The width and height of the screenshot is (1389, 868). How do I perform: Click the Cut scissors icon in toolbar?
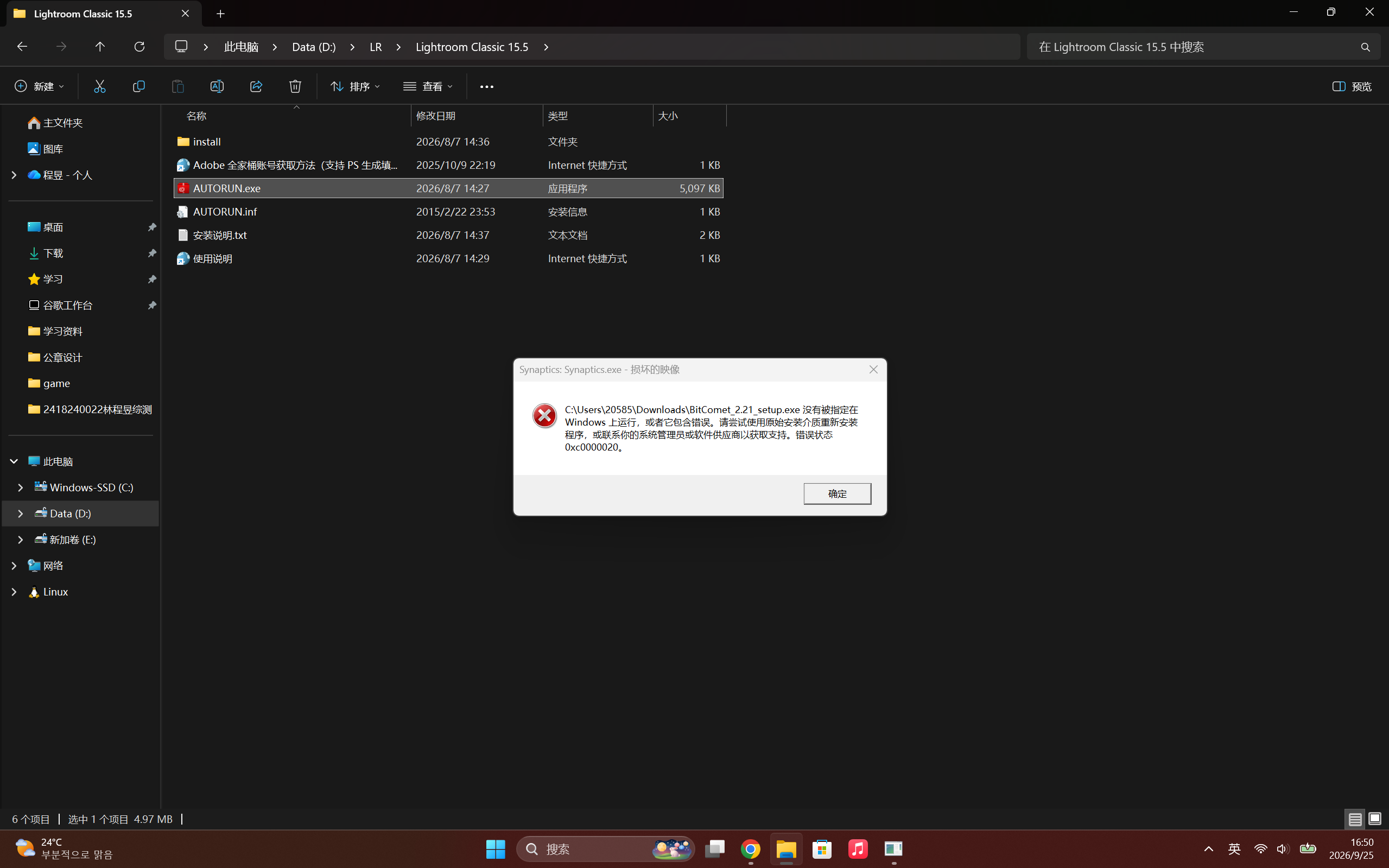pos(100,86)
